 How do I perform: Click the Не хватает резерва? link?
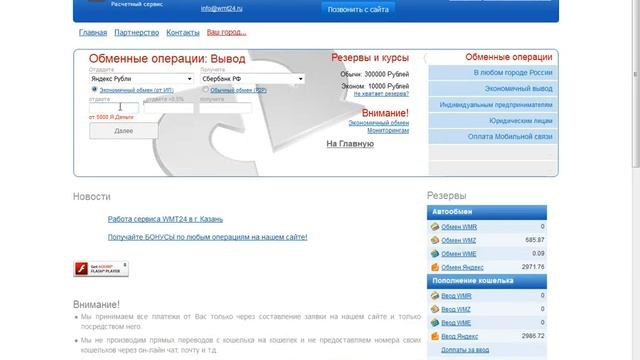tap(381, 94)
